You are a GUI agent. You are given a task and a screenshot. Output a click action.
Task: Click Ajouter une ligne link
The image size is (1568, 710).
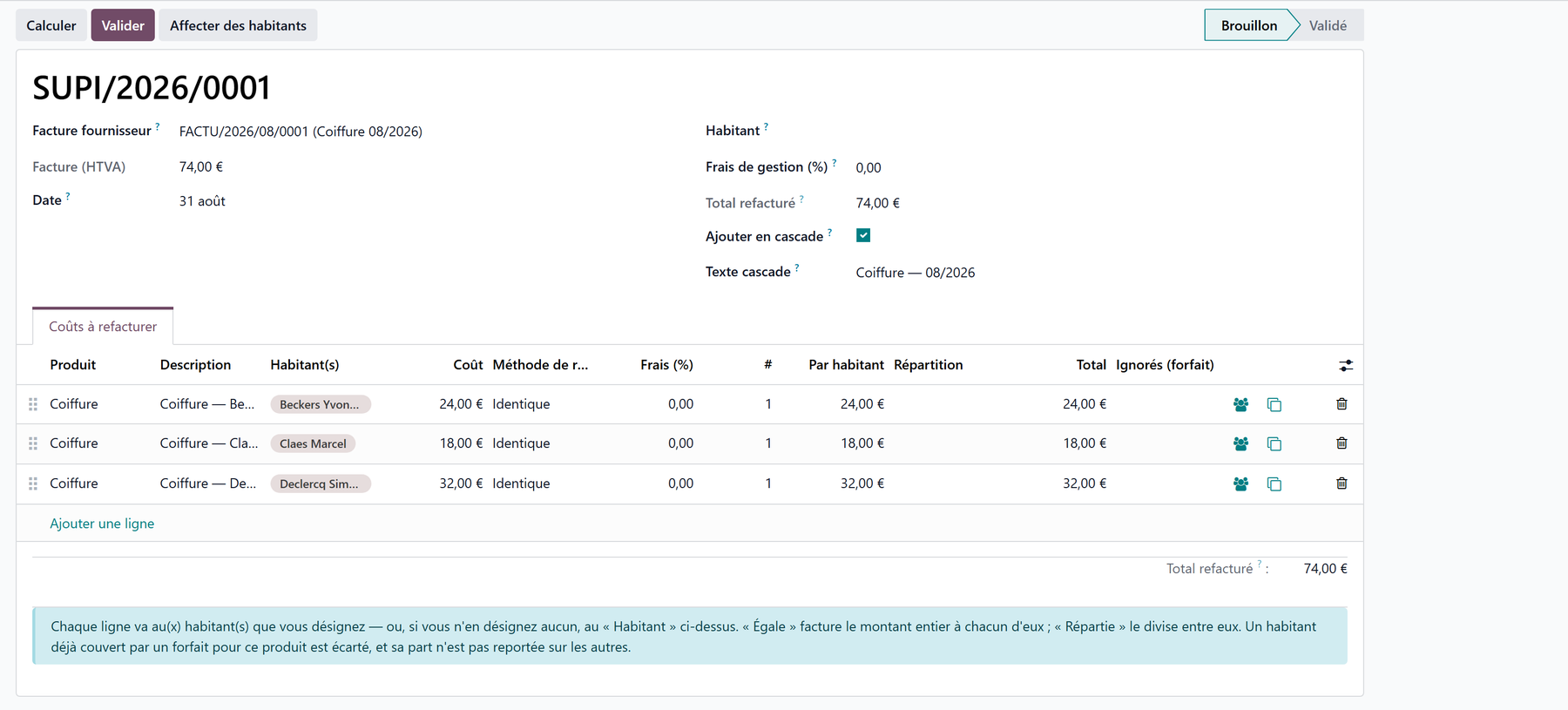(102, 524)
